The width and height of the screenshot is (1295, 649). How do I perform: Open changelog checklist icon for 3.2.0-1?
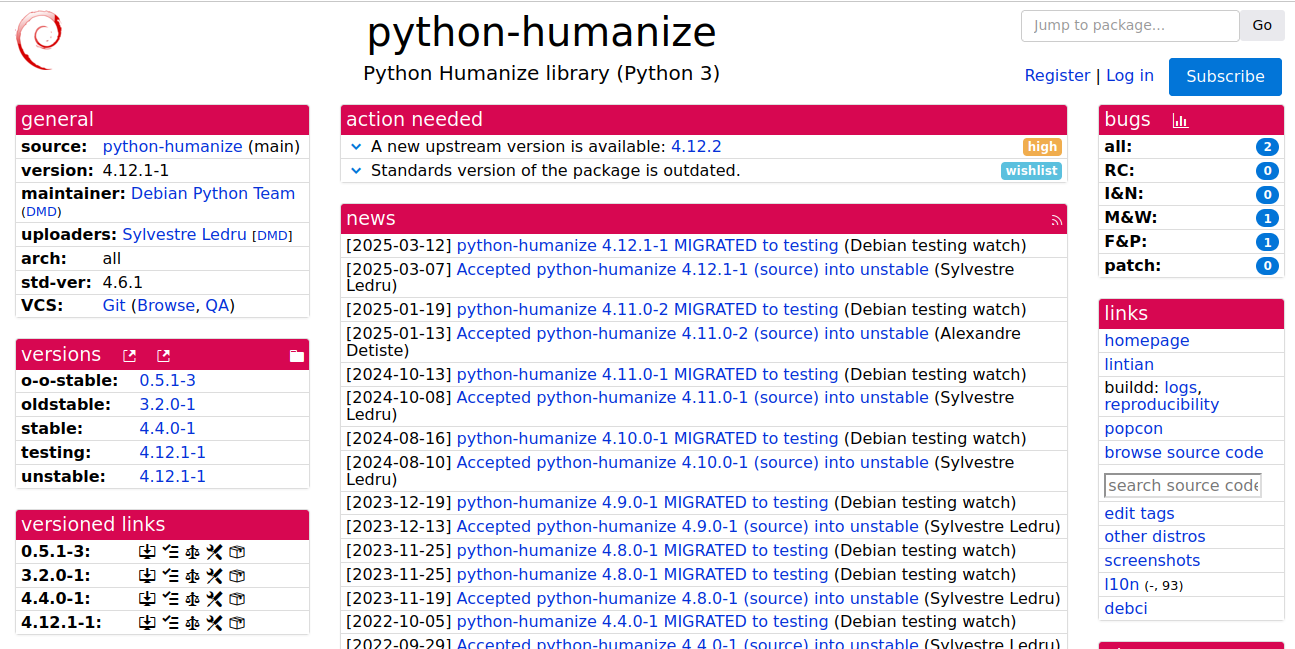[x=170, y=575]
